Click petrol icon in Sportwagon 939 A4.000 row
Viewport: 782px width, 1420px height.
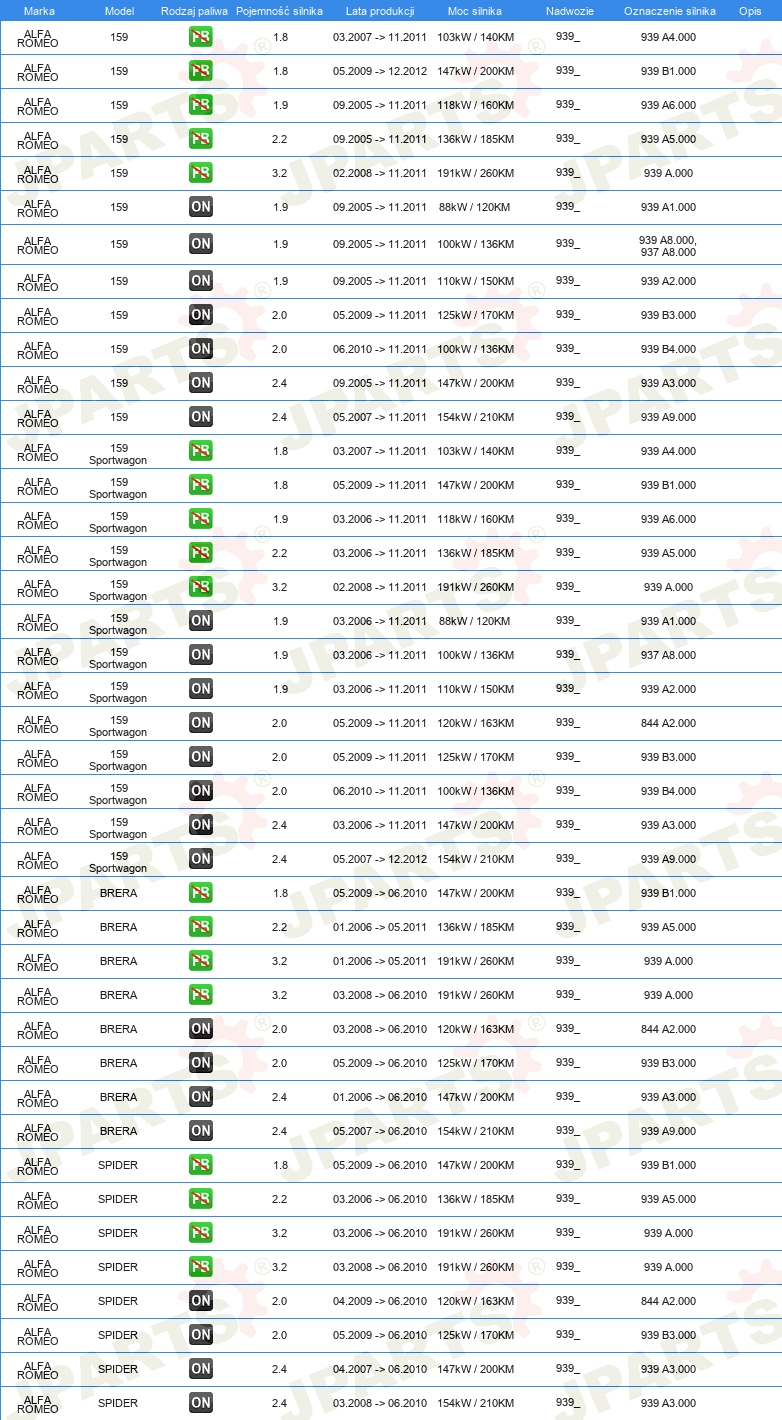click(201, 451)
